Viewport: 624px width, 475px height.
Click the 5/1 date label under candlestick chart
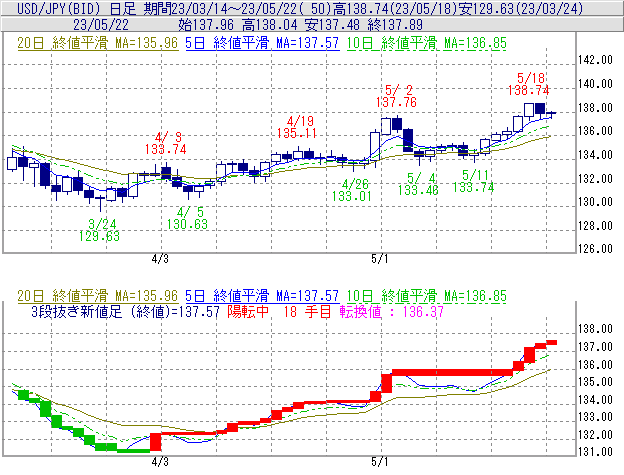point(380,259)
